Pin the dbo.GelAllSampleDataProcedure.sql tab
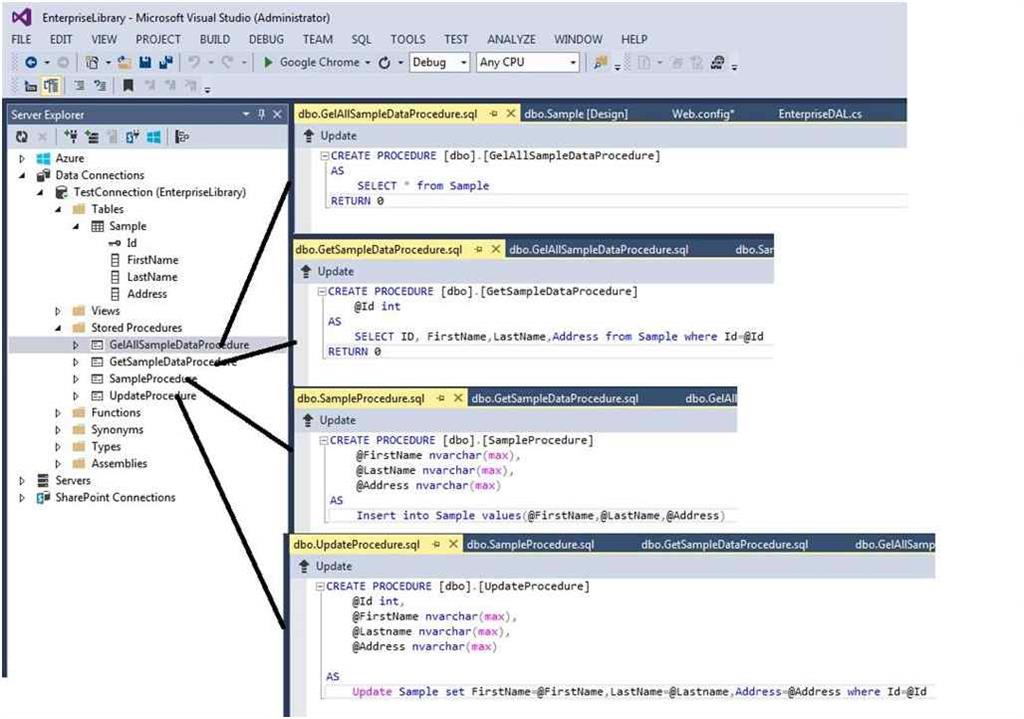Image resolution: width=1024 pixels, height=719 pixels. tap(494, 114)
